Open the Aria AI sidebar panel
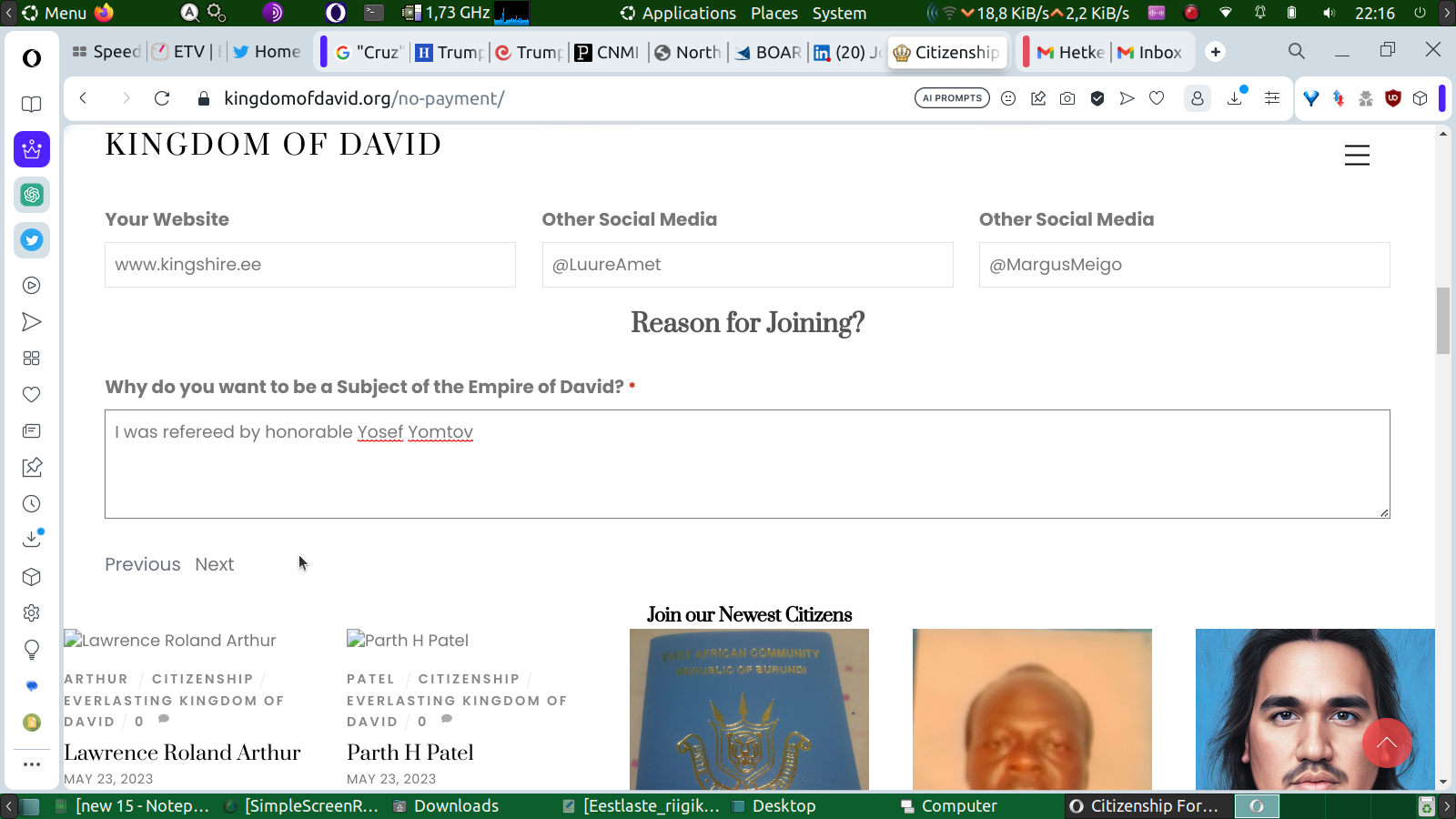This screenshot has height=819, width=1456. 32,149
